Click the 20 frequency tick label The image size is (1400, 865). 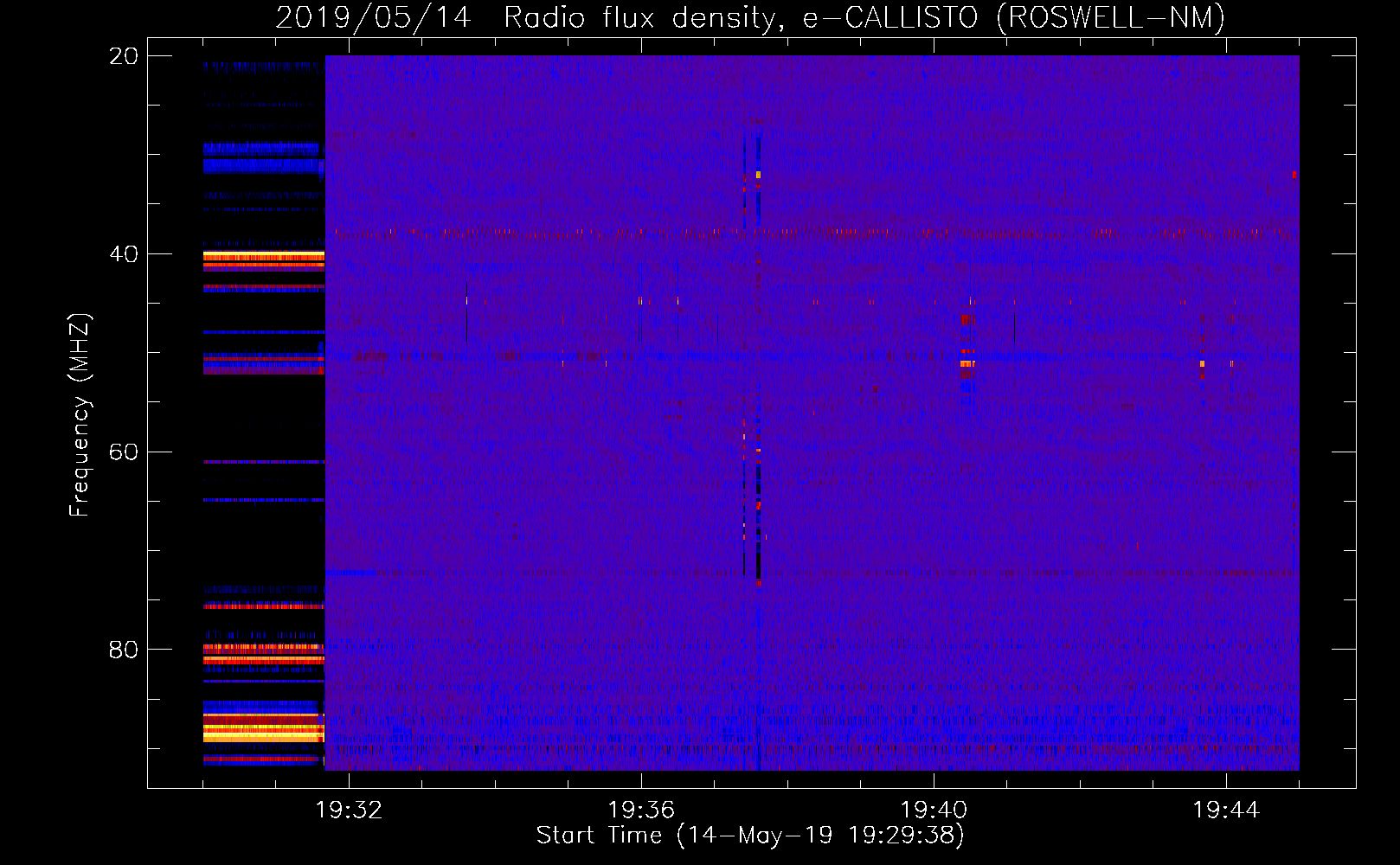click(124, 56)
